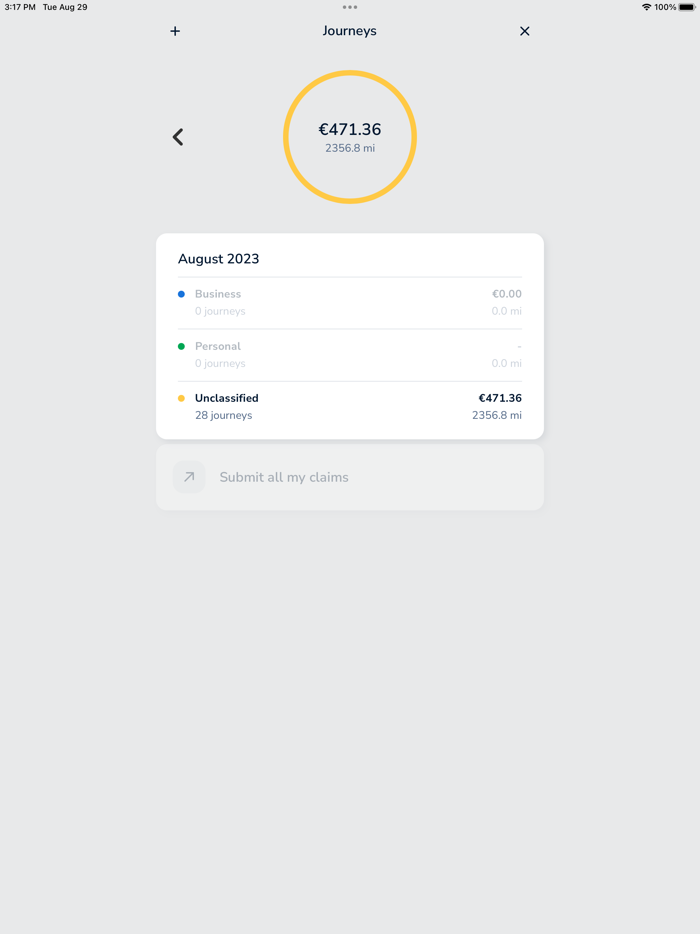Click the ellipsis indicator at the top center
This screenshot has width=700, height=934.
[x=350, y=8]
